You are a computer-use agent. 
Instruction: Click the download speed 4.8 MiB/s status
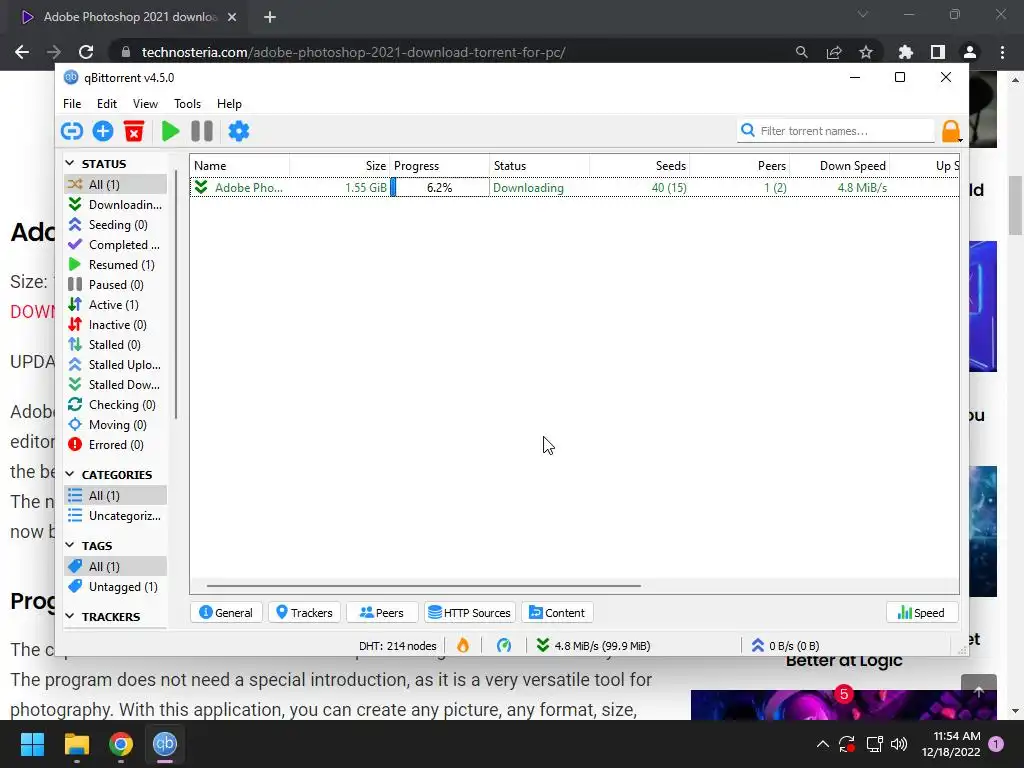pos(594,646)
